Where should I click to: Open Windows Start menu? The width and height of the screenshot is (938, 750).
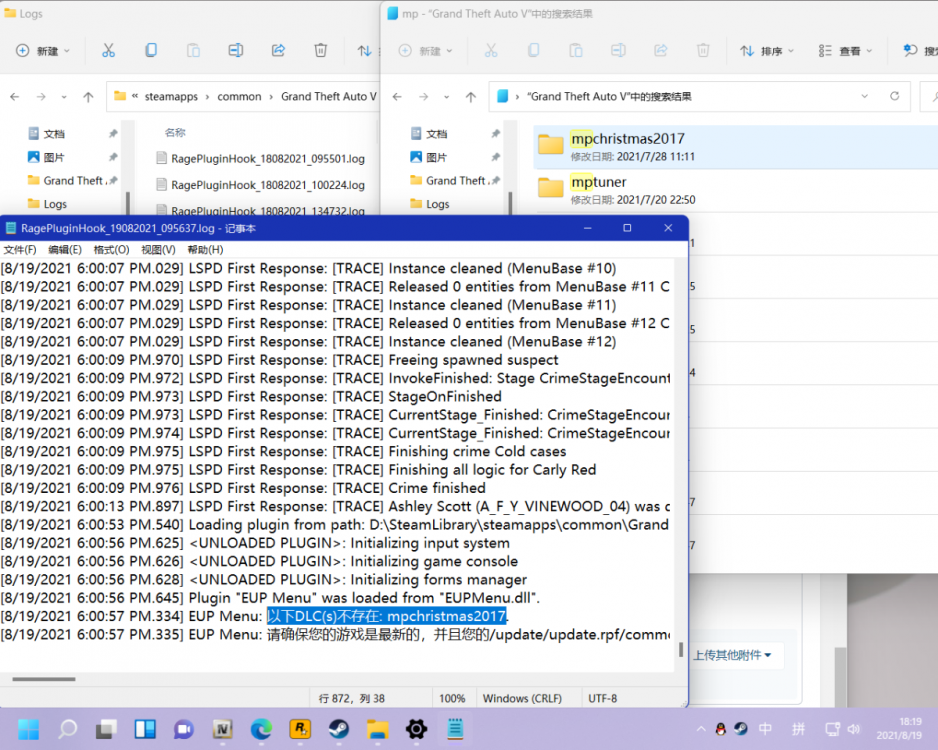pos(28,729)
